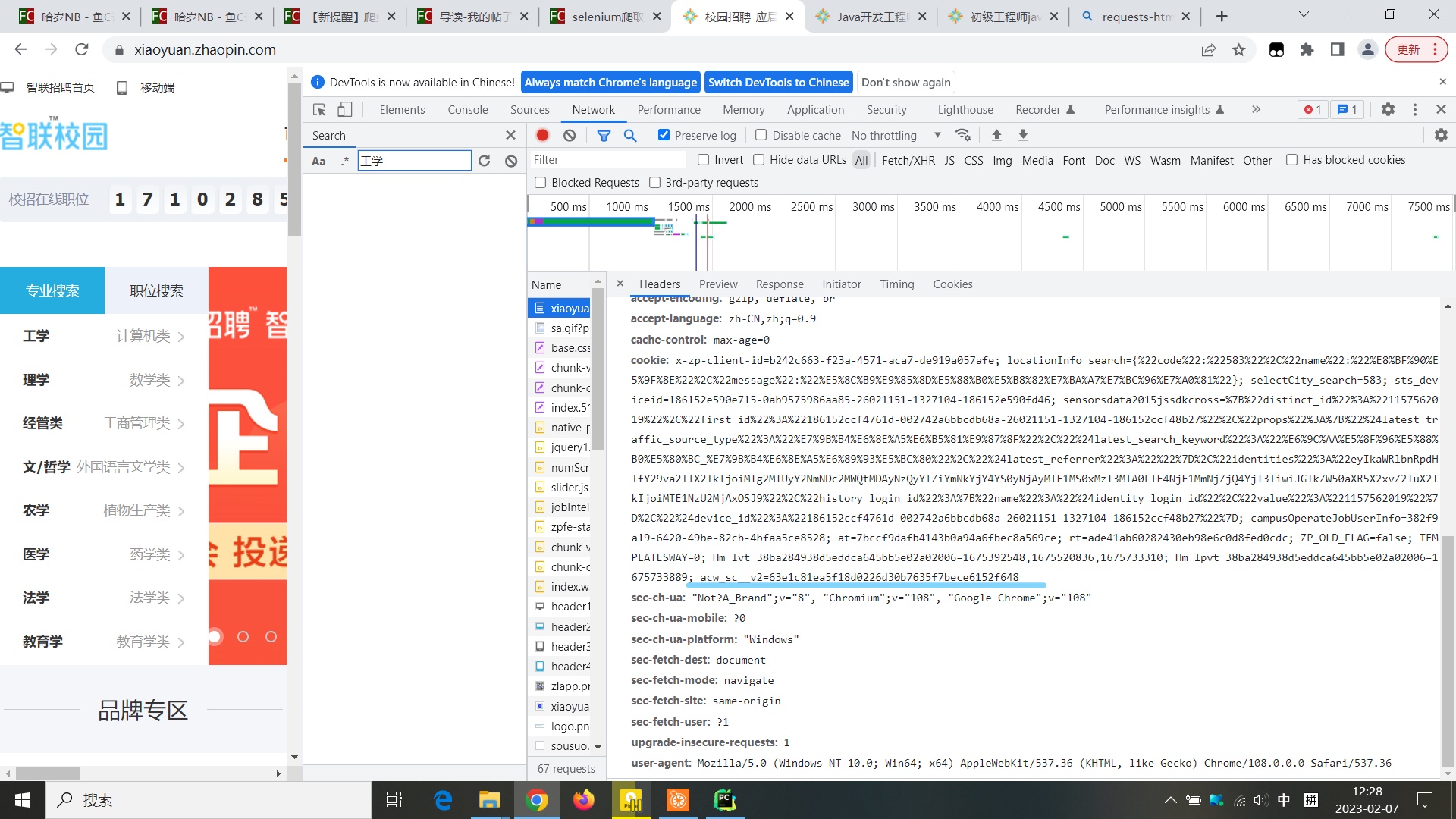Screen dimensions: 1456x819
Task: Click the DevTools settings gear icon
Action: pyautogui.click(x=1389, y=109)
